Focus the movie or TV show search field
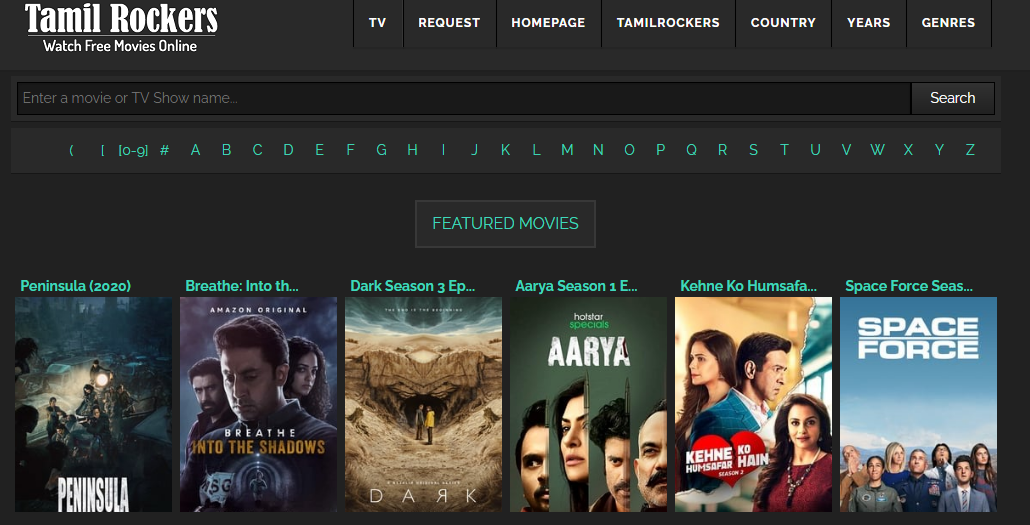 [x=464, y=99]
